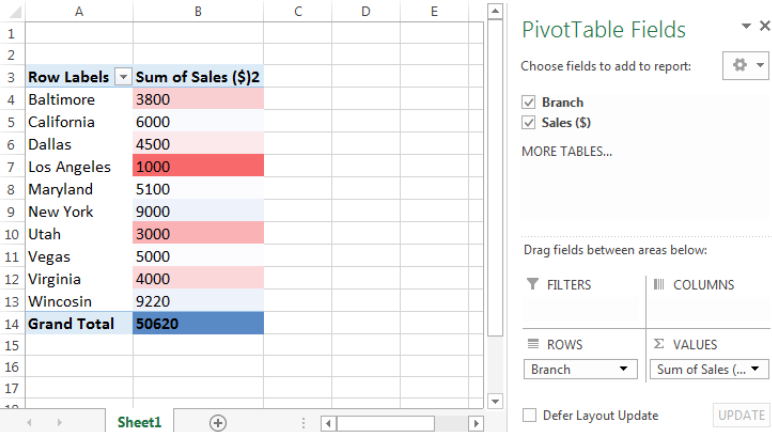Select the column B header
This screenshot has height=432, width=772.
(x=198, y=11)
